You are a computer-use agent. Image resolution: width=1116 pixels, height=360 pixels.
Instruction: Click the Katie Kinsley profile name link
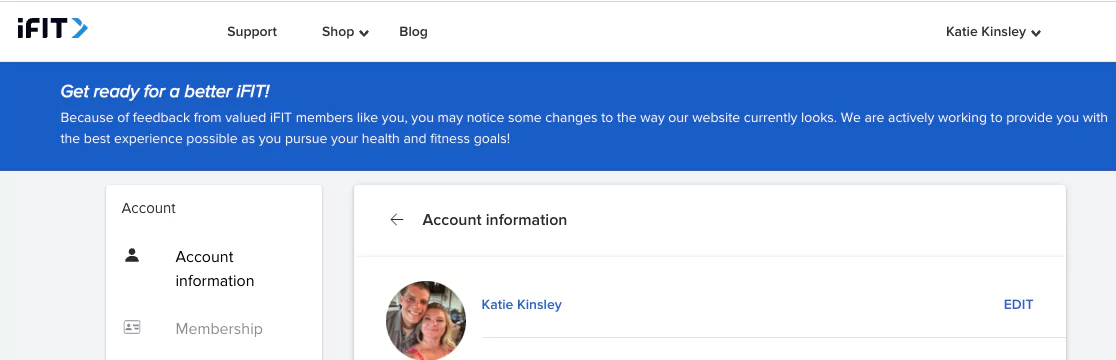(522, 305)
